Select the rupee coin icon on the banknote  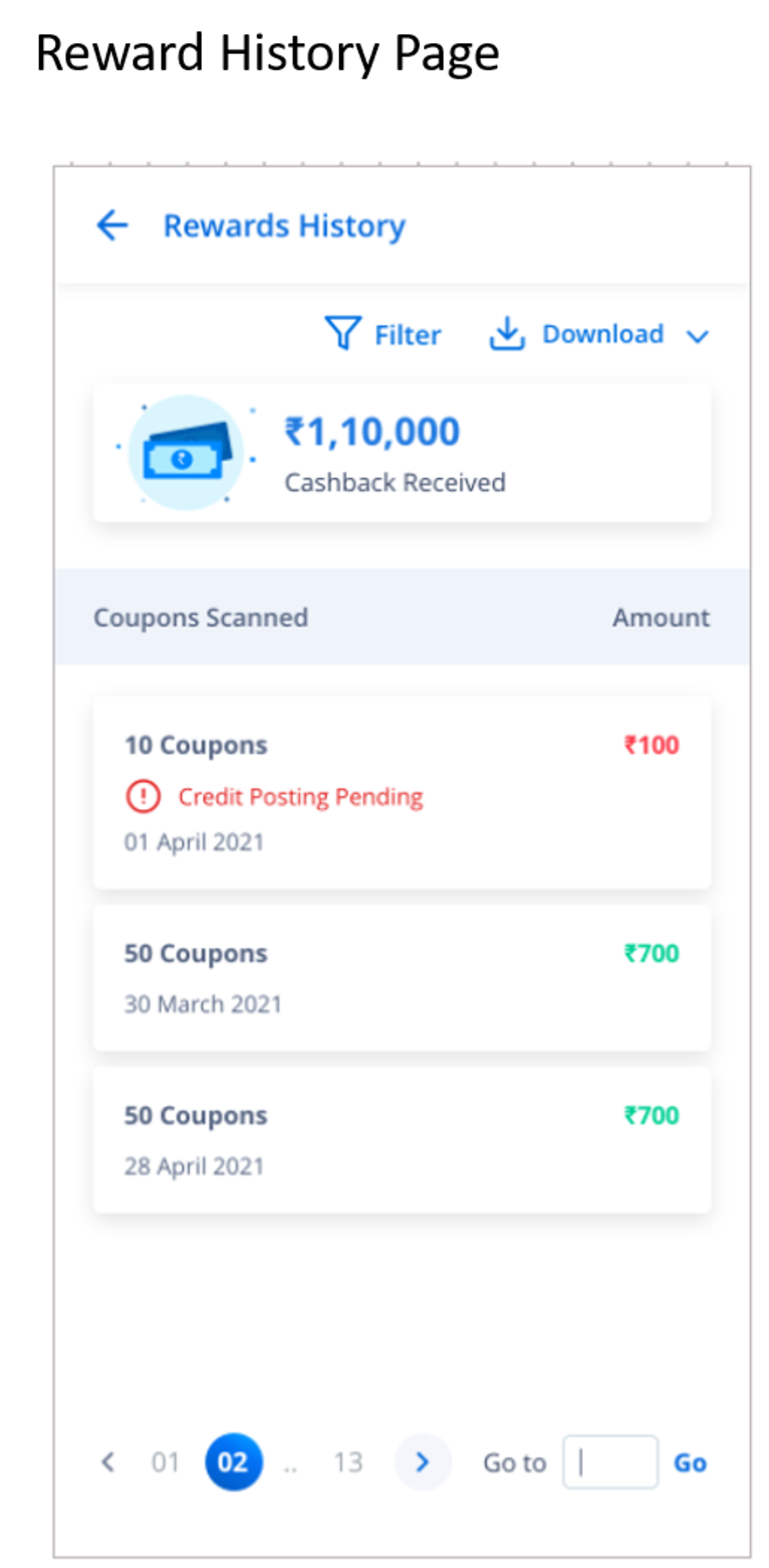pos(183,461)
